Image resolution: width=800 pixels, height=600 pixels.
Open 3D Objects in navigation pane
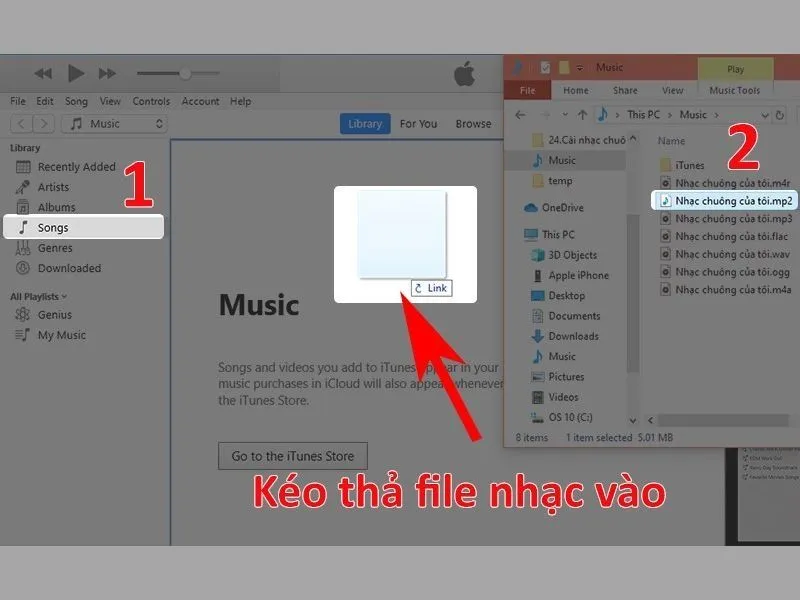tap(564, 255)
